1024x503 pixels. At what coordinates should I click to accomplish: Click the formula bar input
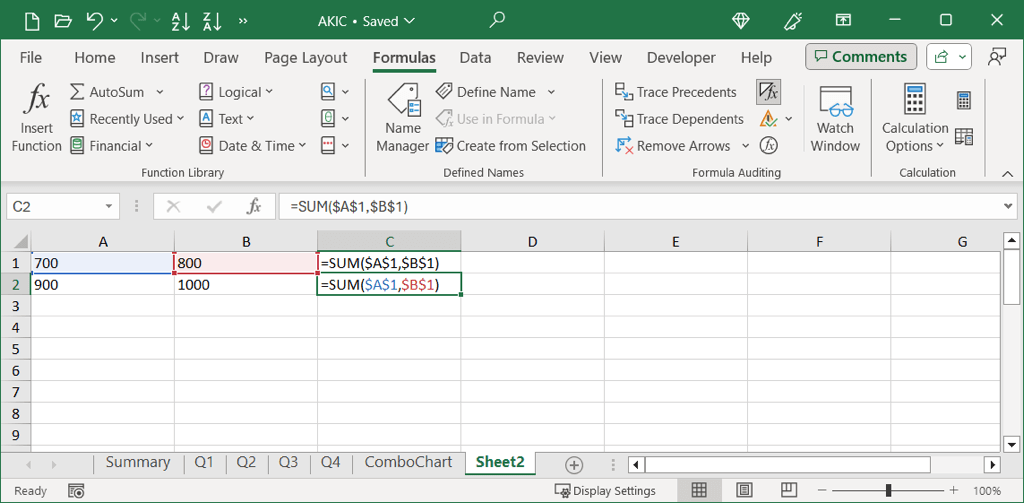coord(640,207)
